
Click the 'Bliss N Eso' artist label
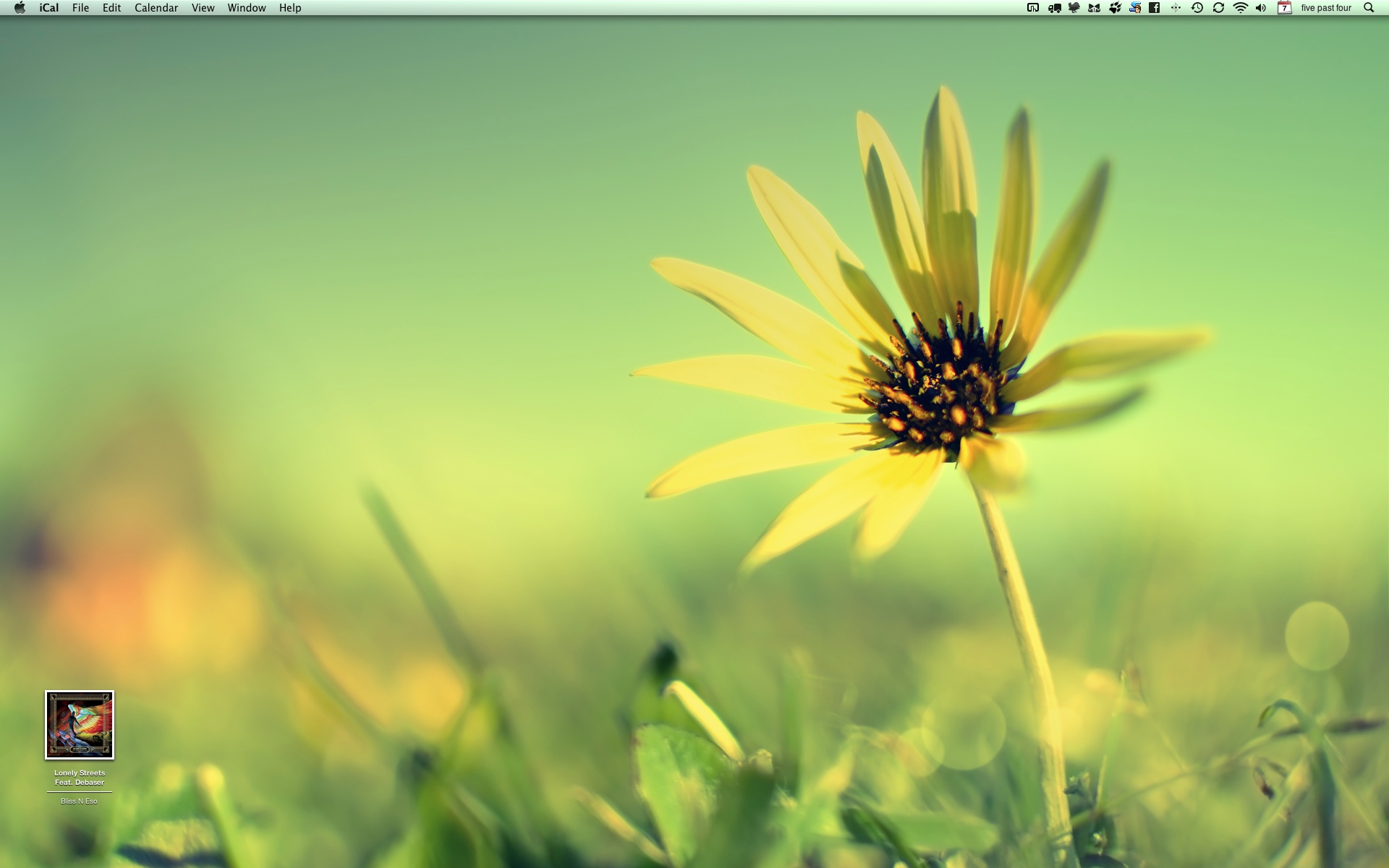80,801
